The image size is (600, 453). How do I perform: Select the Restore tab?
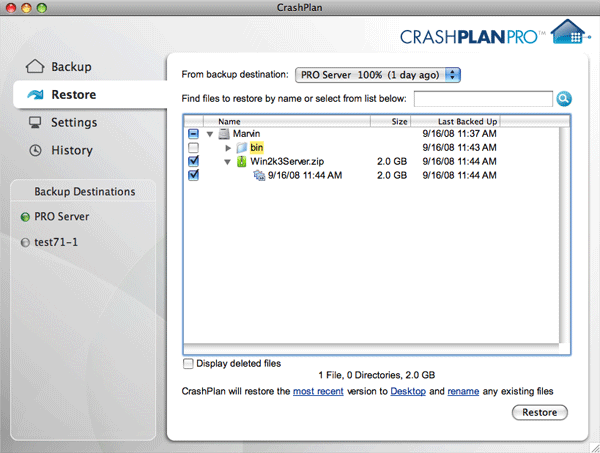pos(90,95)
